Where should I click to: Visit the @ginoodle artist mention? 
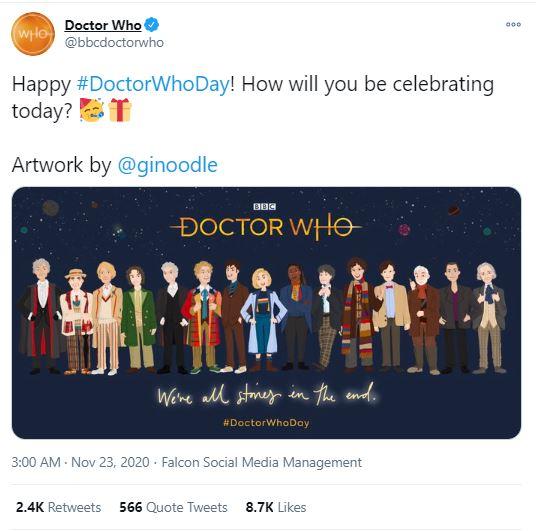[x=168, y=165]
